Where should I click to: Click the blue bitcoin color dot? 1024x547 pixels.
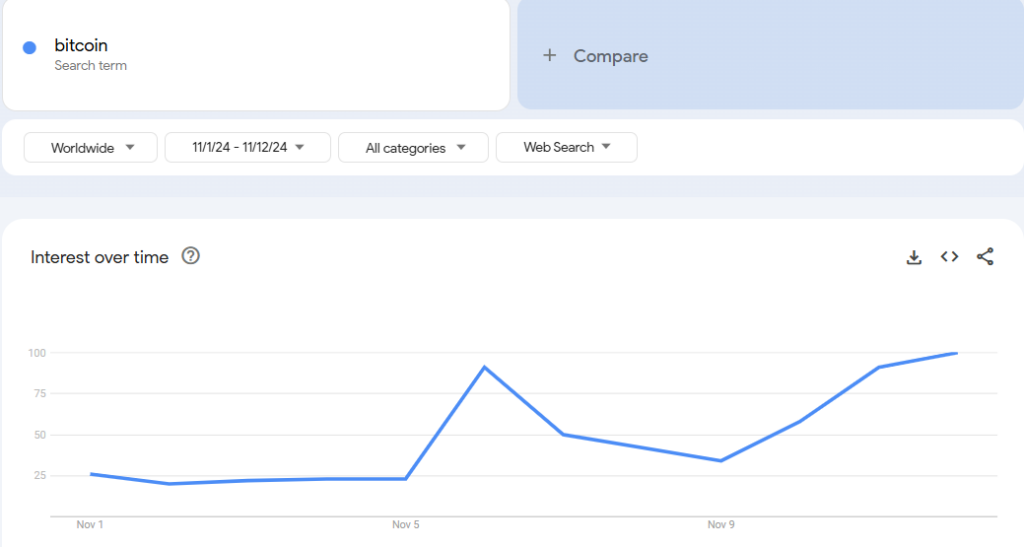point(29,48)
